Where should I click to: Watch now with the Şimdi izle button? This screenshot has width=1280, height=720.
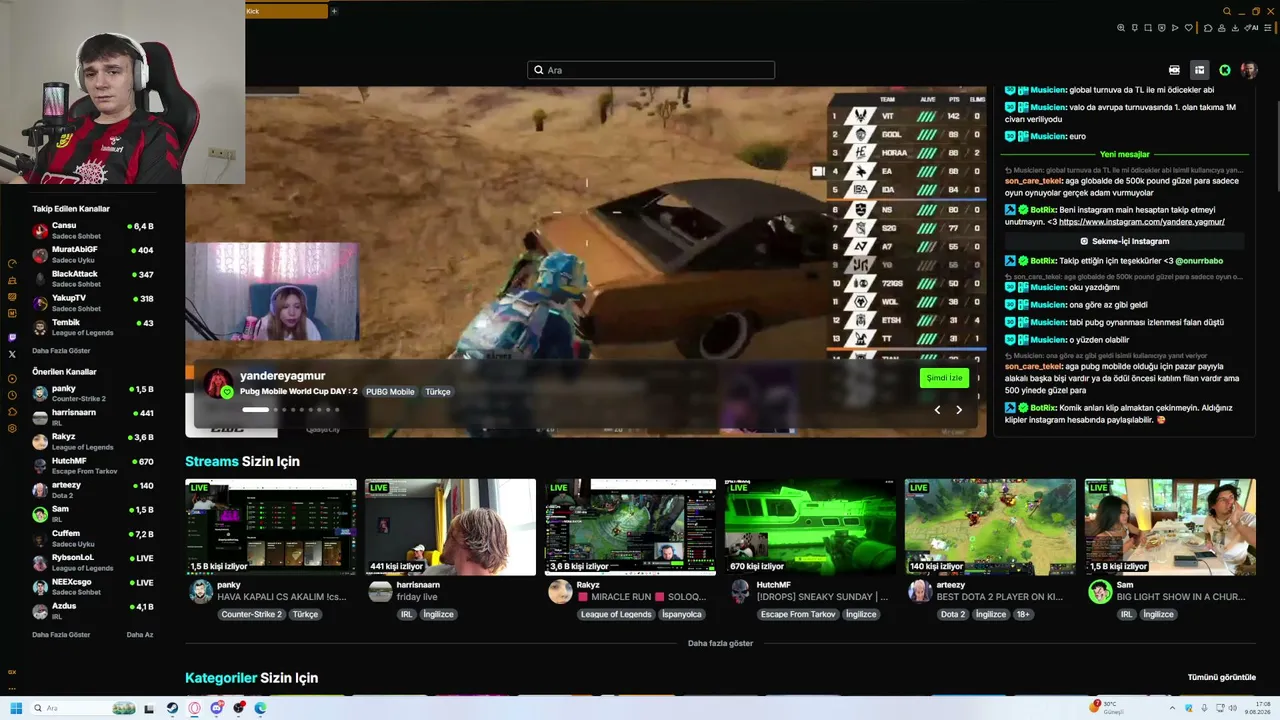pyautogui.click(x=944, y=378)
